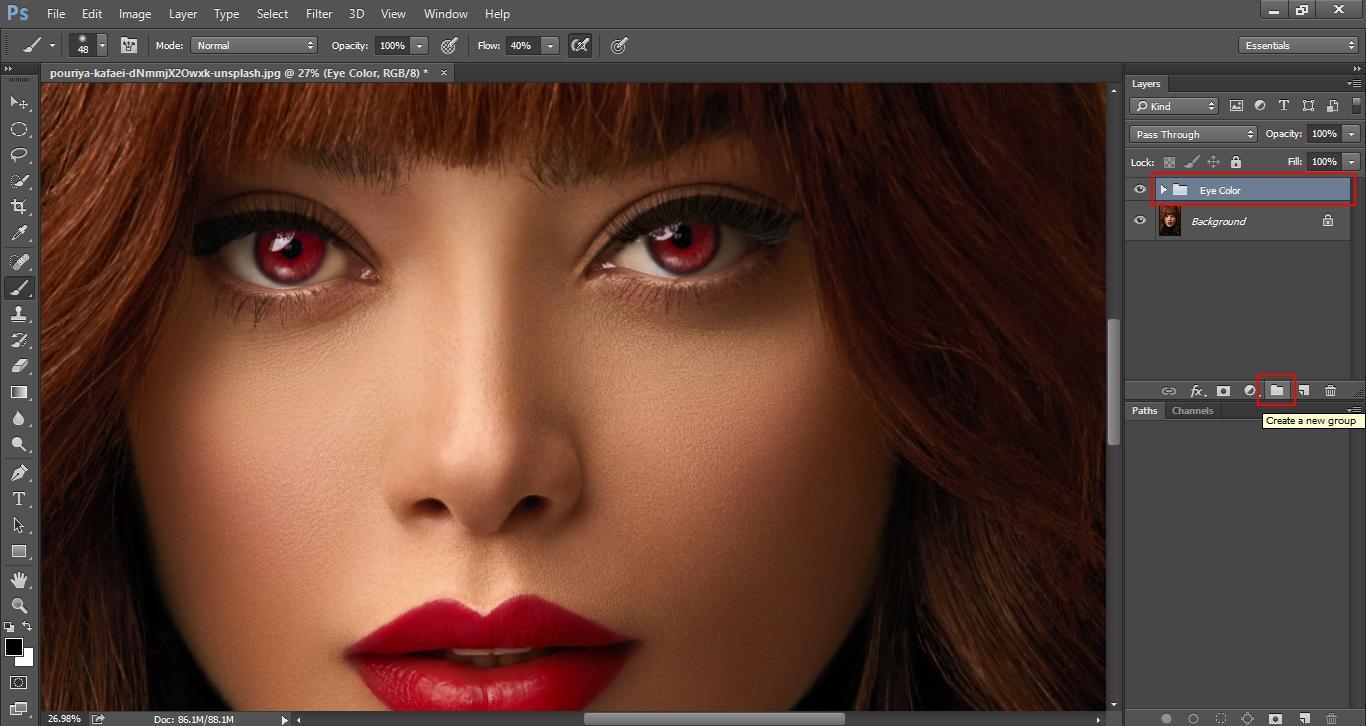This screenshot has width=1366, height=726.
Task: Switch to the Channels tab
Action: (1192, 411)
